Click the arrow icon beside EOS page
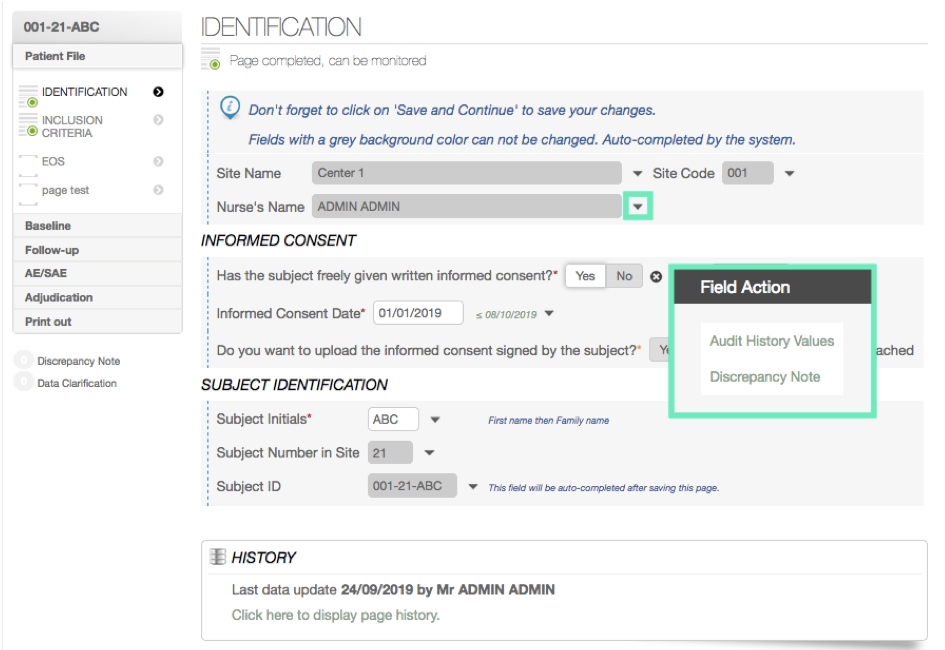945x650 pixels. click(x=158, y=161)
